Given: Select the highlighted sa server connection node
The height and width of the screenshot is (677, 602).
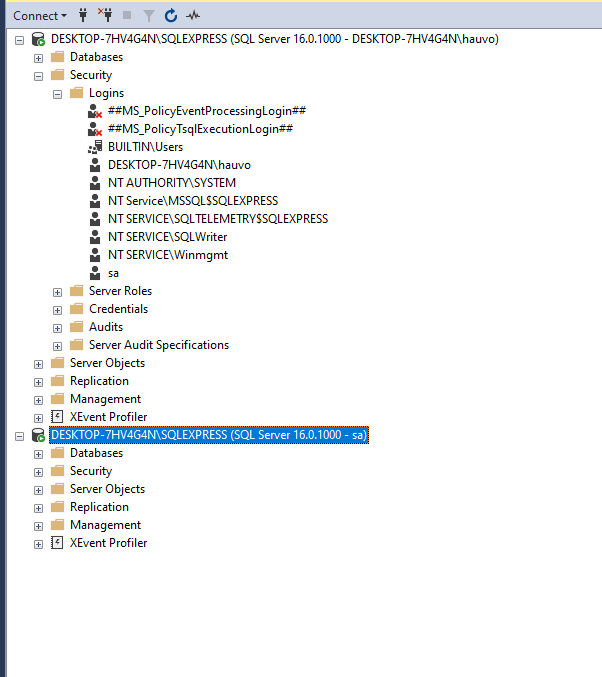Looking at the screenshot, I should tap(209, 435).
